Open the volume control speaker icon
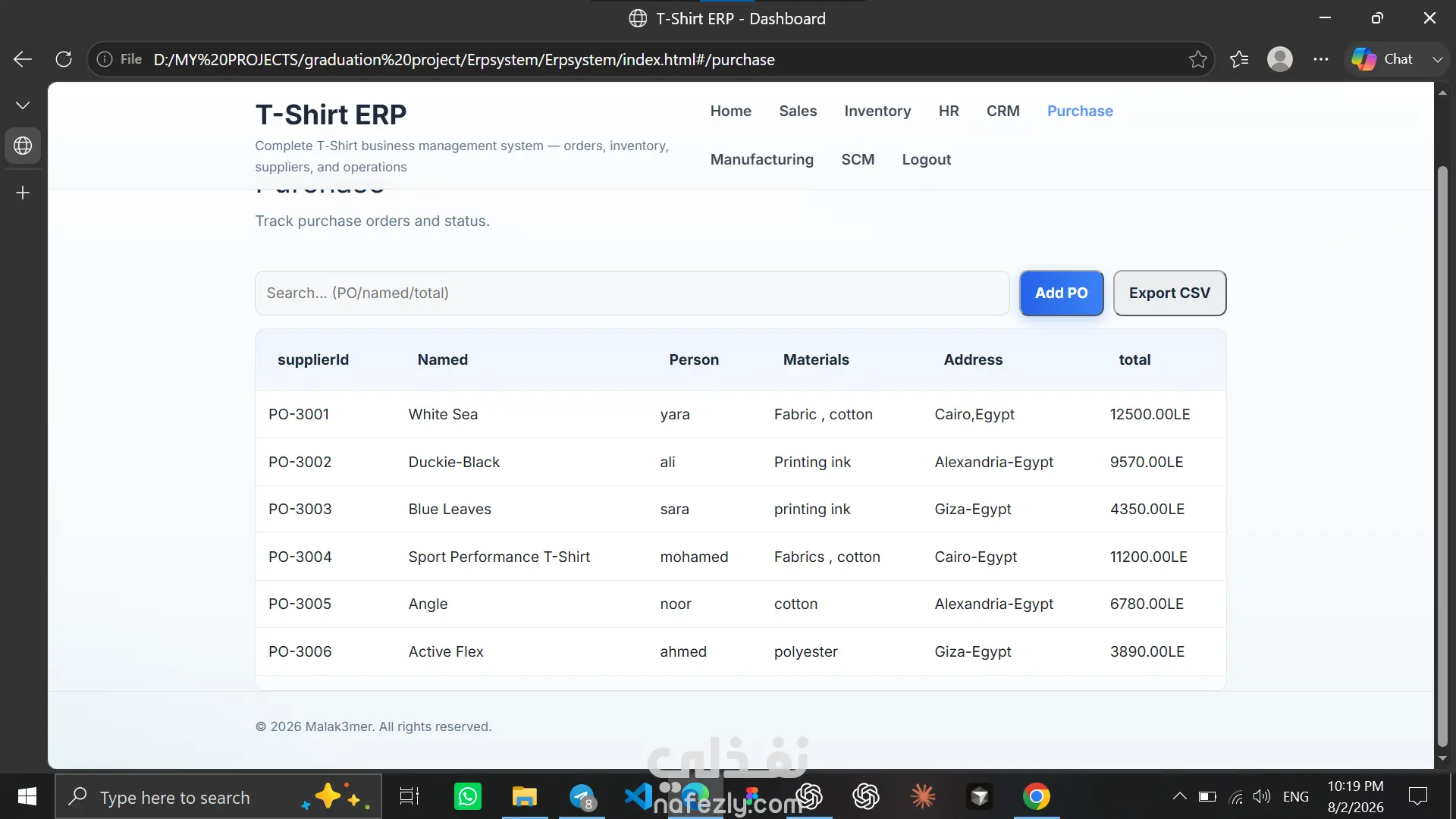The image size is (1456, 819). tap(1262, 796)
